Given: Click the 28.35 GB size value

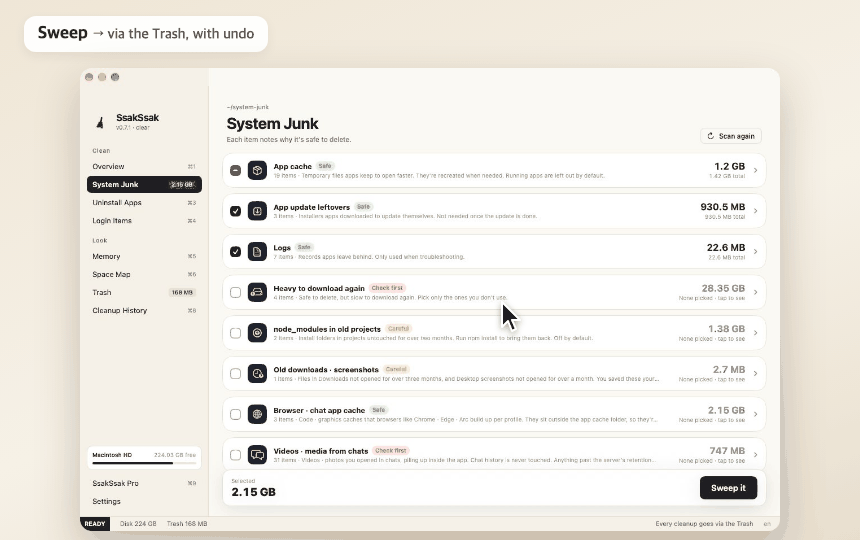Looking at the screenshot, I should 723,288.
